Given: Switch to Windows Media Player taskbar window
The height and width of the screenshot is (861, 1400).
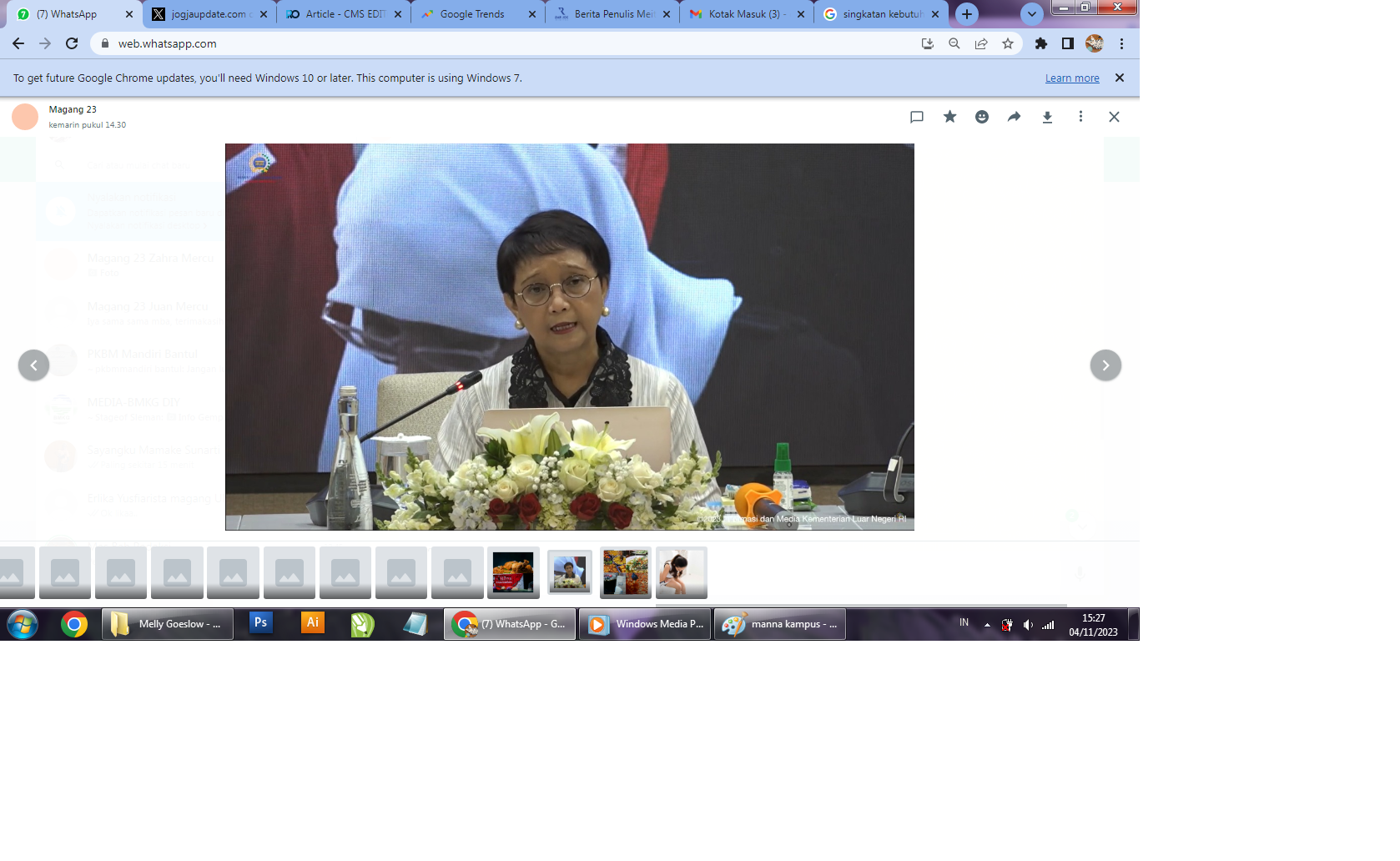Looking at the screenshot, I should [x=645, y=624].
